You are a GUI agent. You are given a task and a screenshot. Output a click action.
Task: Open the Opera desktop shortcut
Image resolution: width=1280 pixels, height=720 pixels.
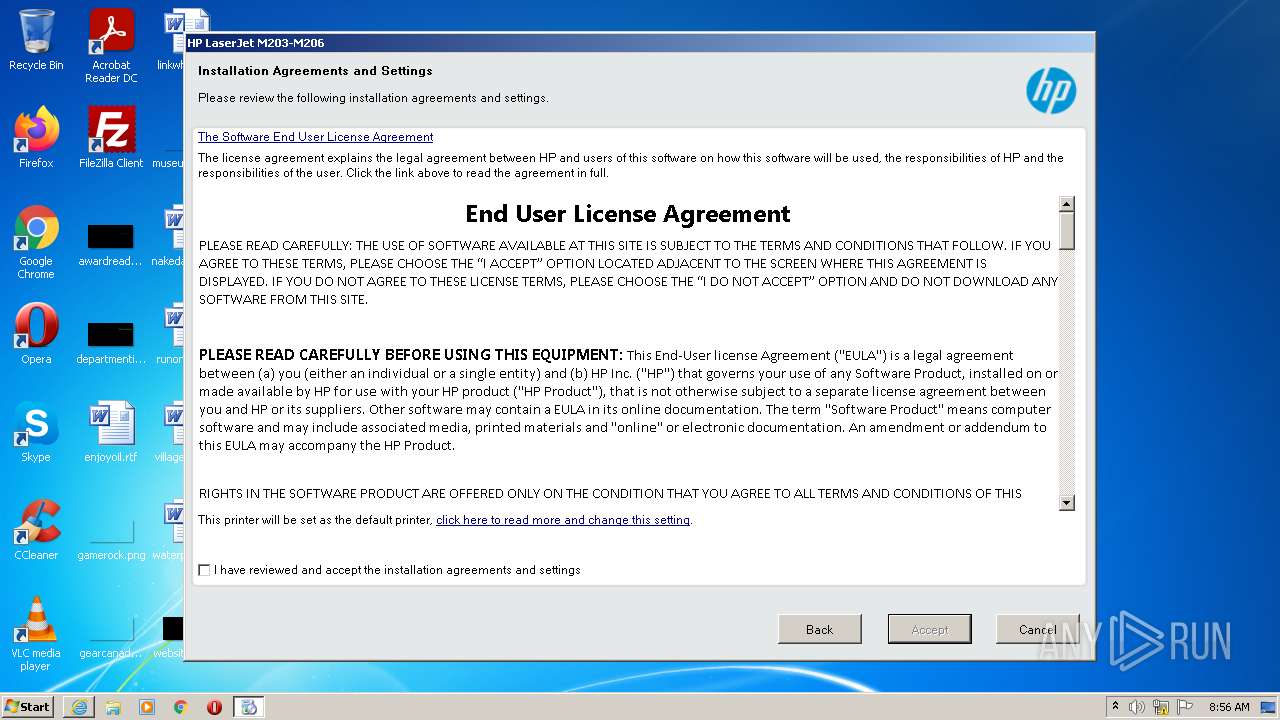[x=36, y=334]
